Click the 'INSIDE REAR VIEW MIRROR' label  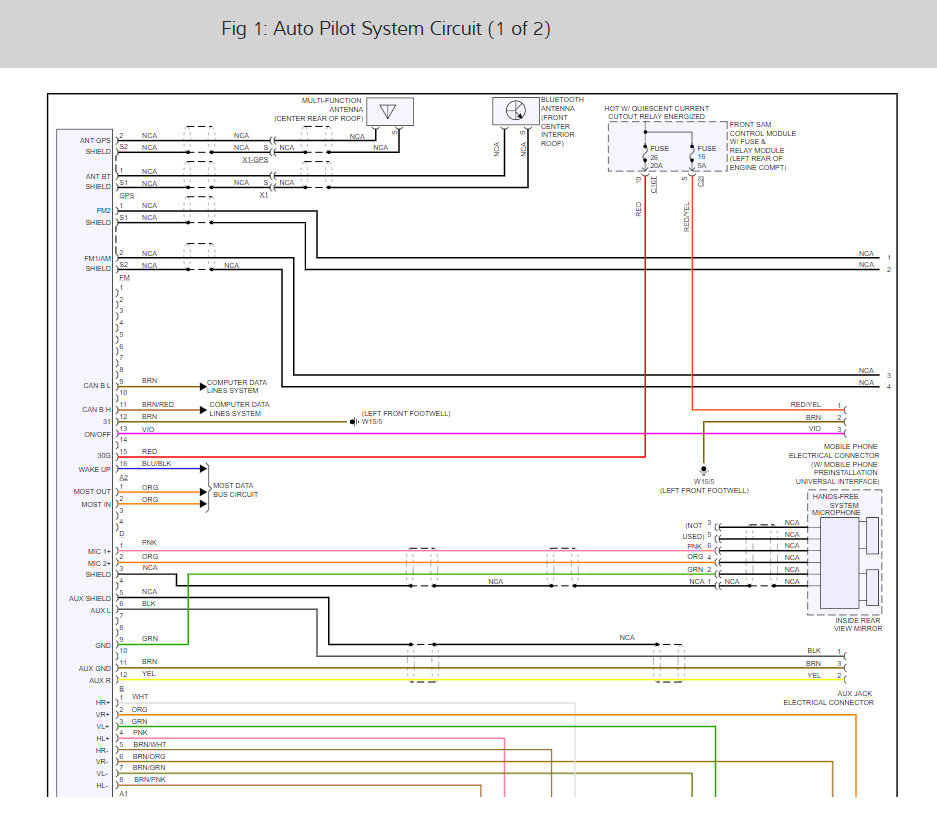coord(858,625)
